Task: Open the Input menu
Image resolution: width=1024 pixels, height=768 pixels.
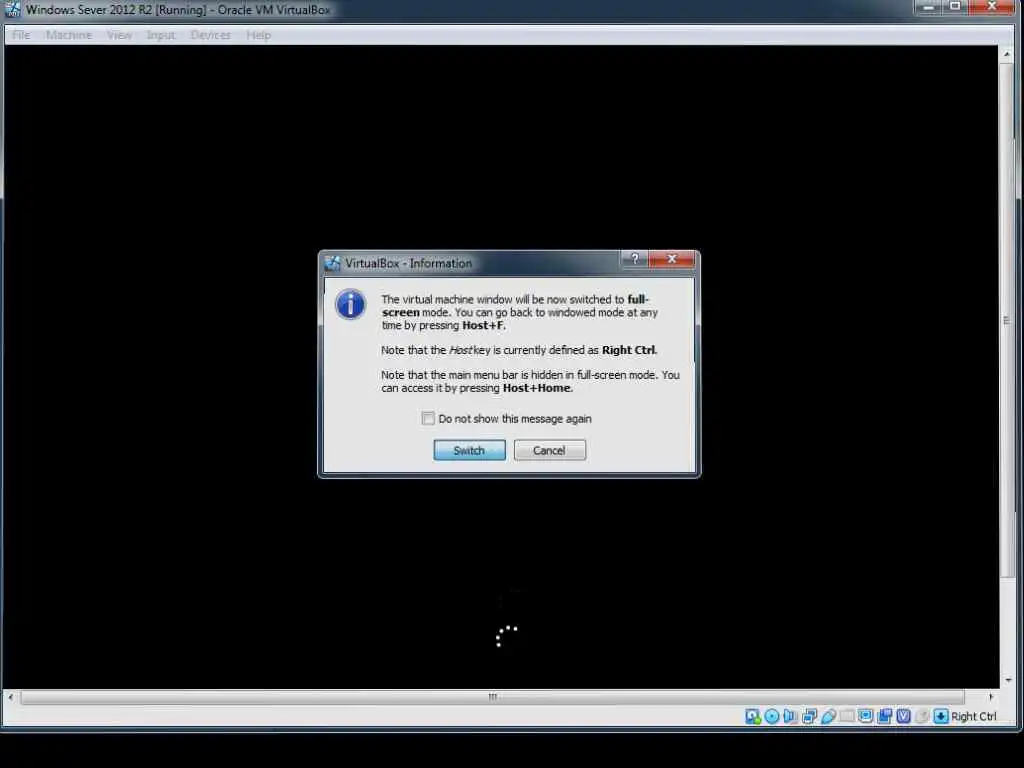Action: click(x=161, y=35)
